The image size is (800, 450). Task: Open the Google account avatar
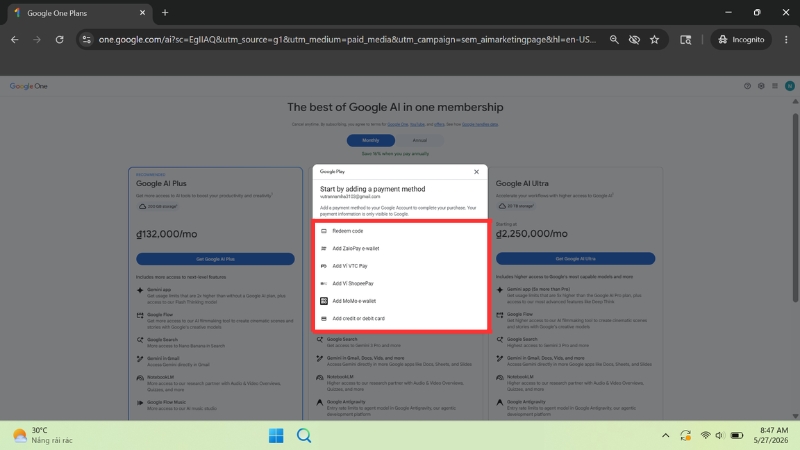789,86
